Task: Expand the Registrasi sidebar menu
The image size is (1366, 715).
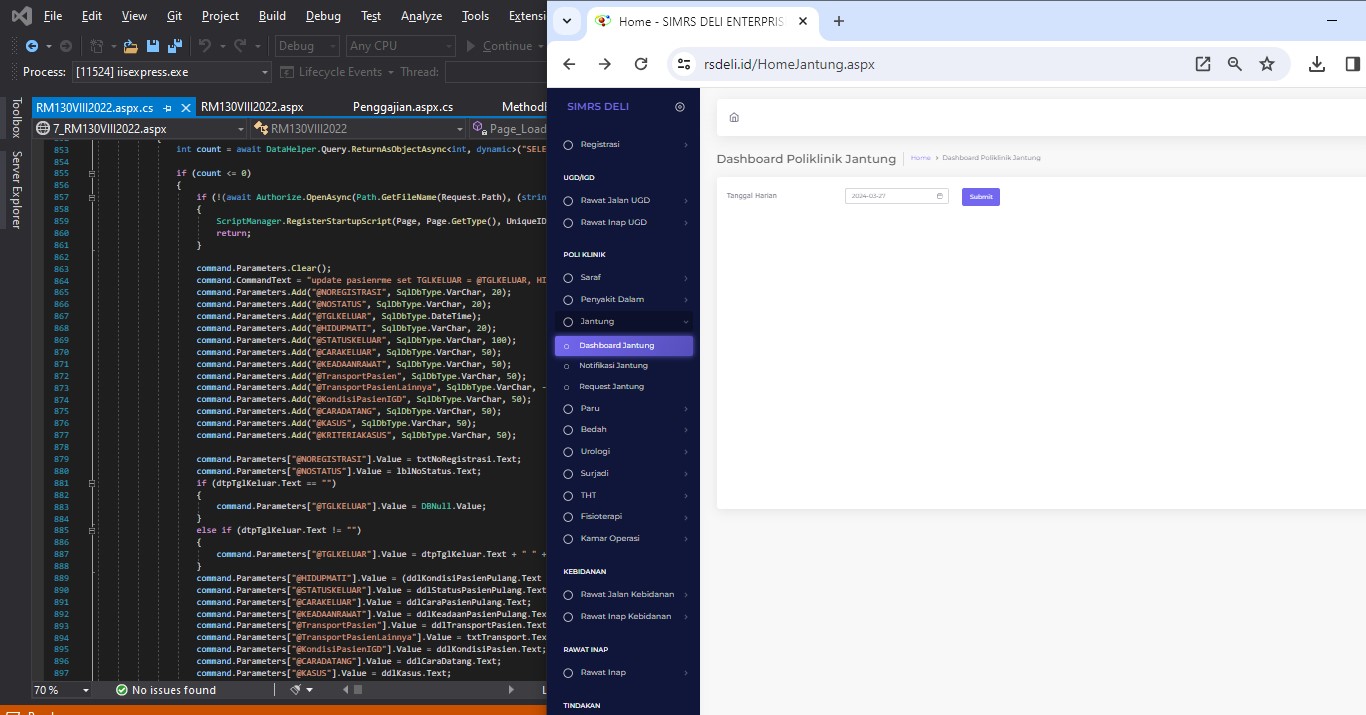Action: [624, 145]
